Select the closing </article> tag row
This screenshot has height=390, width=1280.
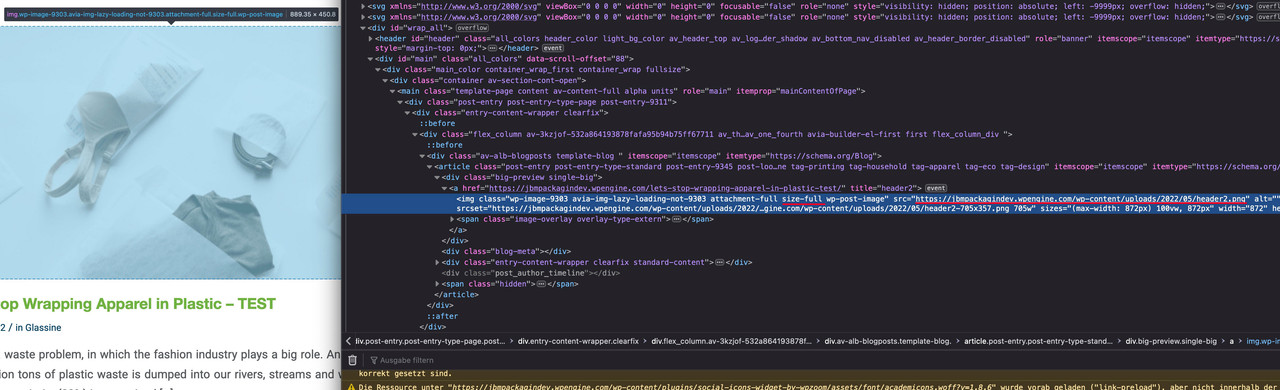pos(457,294)
